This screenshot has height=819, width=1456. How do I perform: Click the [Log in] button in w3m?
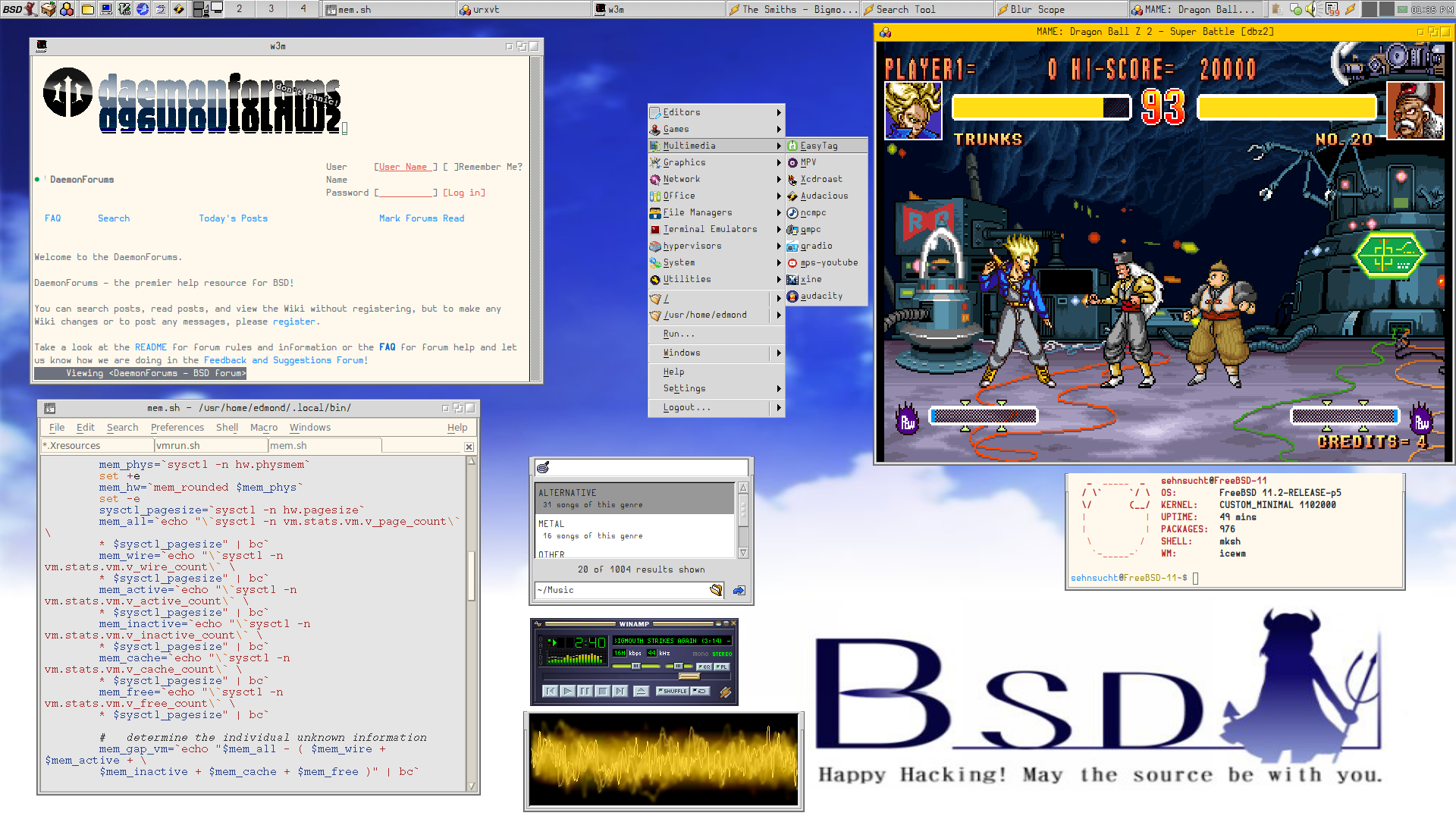click(x=464, y=193)
